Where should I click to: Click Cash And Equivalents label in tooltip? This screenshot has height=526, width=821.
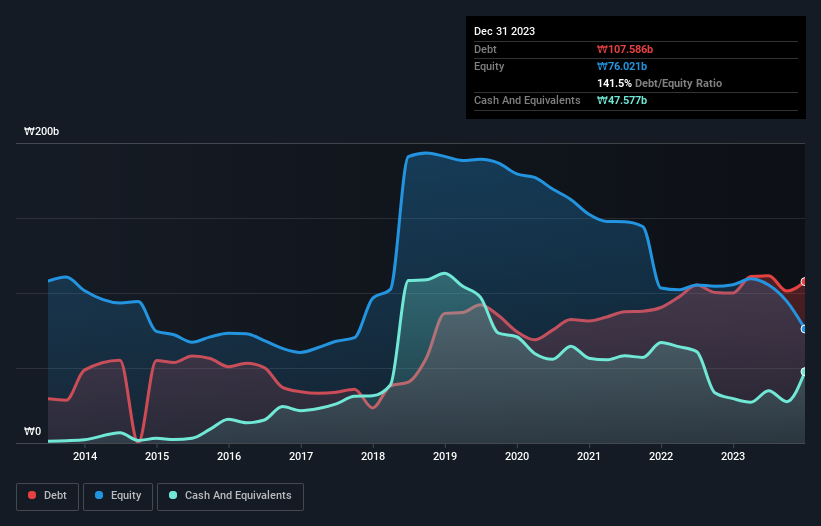click(527, 100)
